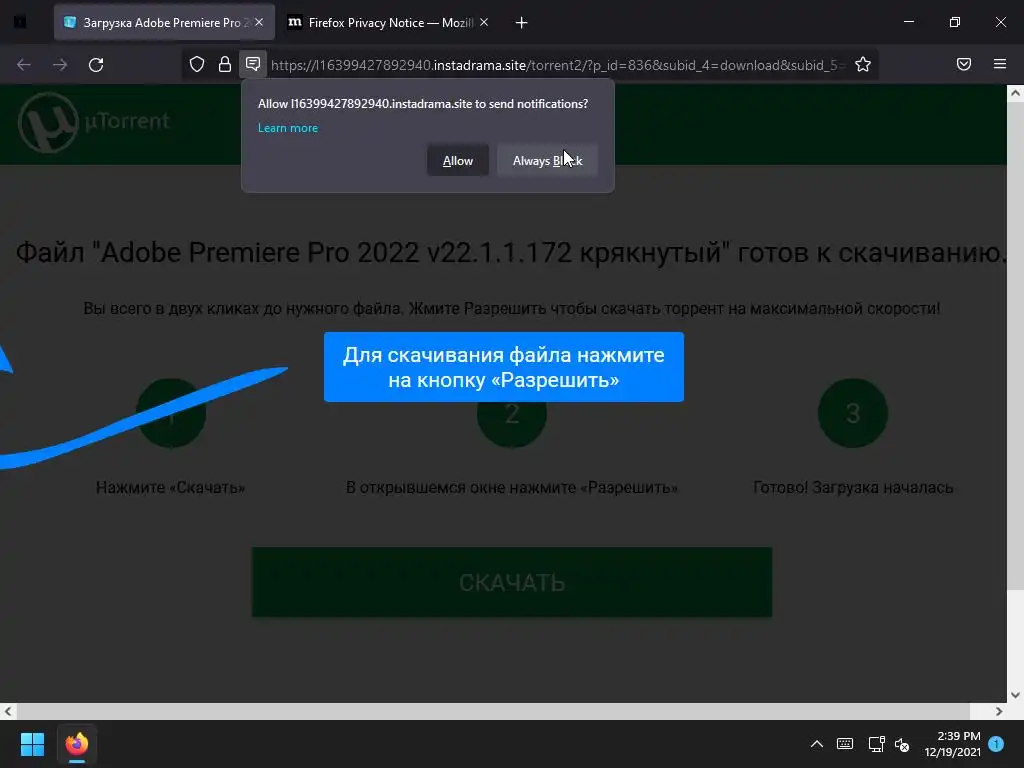Click the headline Файл Adobe Premiere Pro 2022
The width and height of the screenshot is (1024, 768).
coord(511,253)
